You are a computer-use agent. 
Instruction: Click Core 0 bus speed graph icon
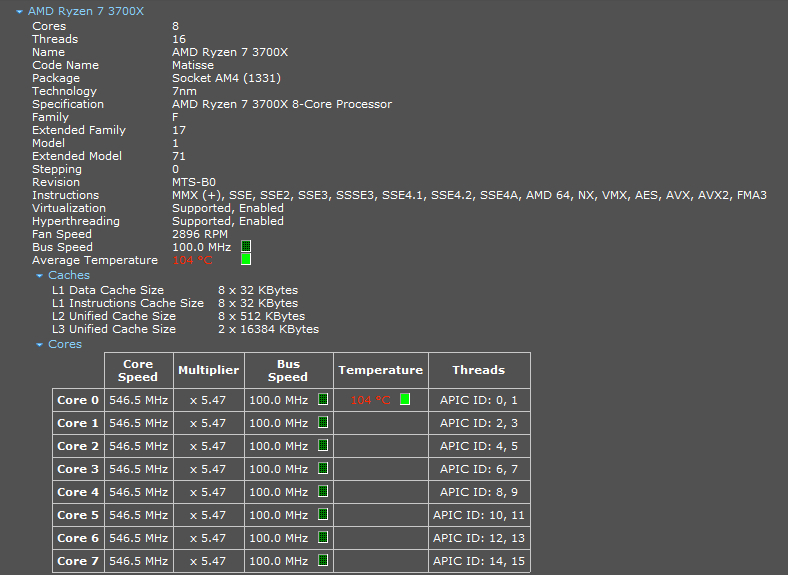pyautogui.click(x=323, y=400)
